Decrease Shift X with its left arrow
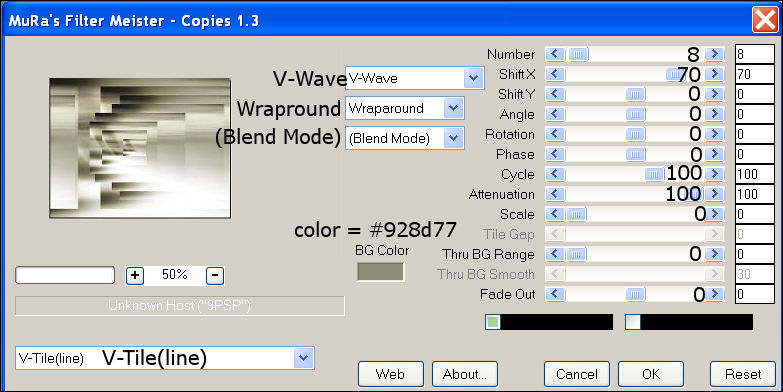 pyautogui.click(x=554, y=74)
